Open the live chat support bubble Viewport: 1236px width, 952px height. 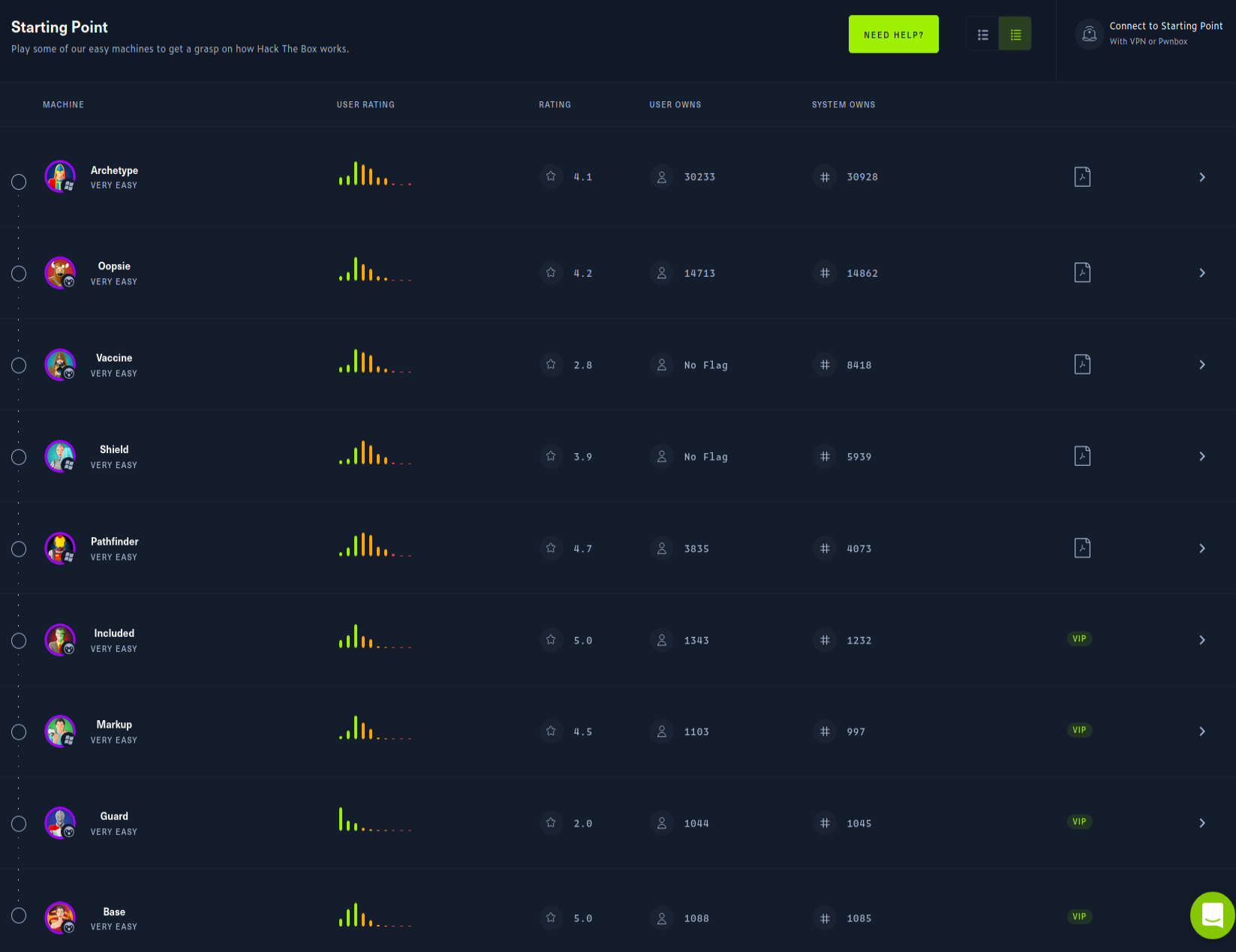[x=1212, y=915]
